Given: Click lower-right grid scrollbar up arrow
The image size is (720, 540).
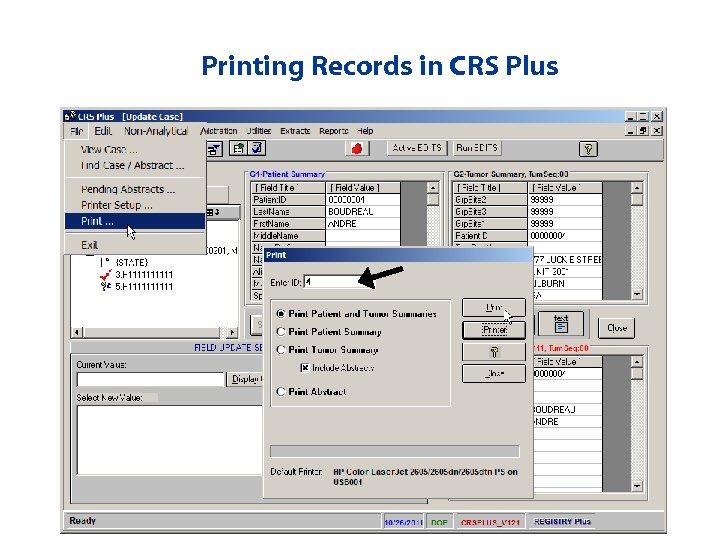Looking at the screenshot, I should (636, 362).
